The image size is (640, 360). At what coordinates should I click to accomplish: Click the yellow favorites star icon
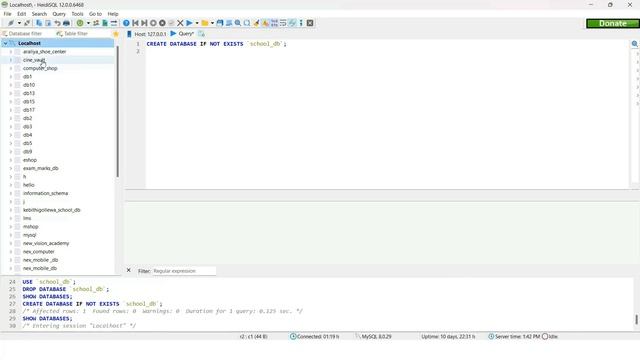[x=116, y=34]
